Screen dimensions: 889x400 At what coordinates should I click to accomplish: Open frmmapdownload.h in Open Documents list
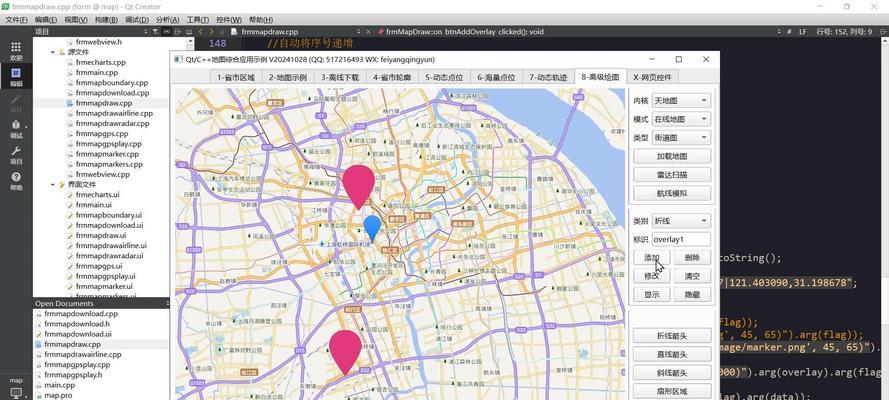[77, 324]
